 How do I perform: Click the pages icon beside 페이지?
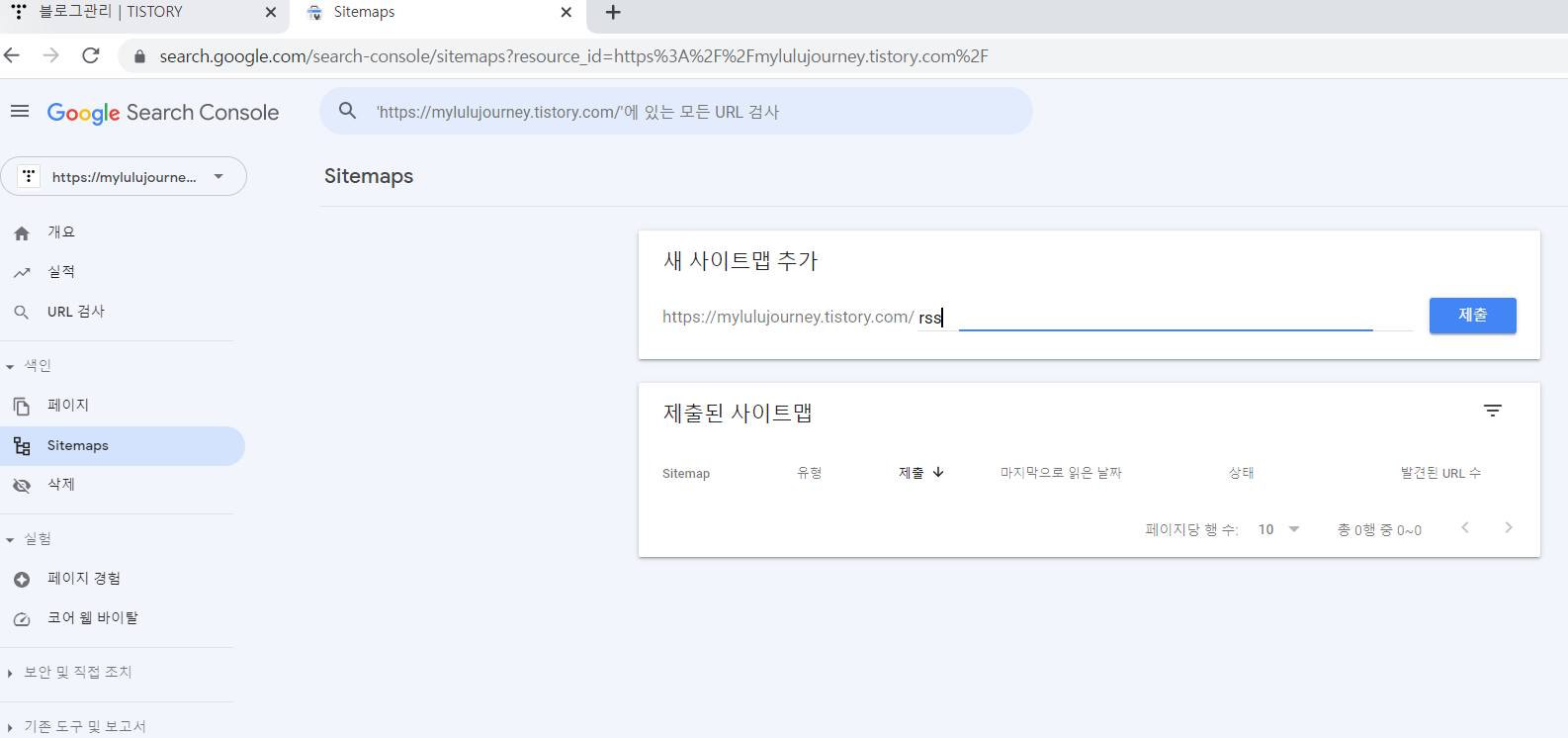[22, 407]
